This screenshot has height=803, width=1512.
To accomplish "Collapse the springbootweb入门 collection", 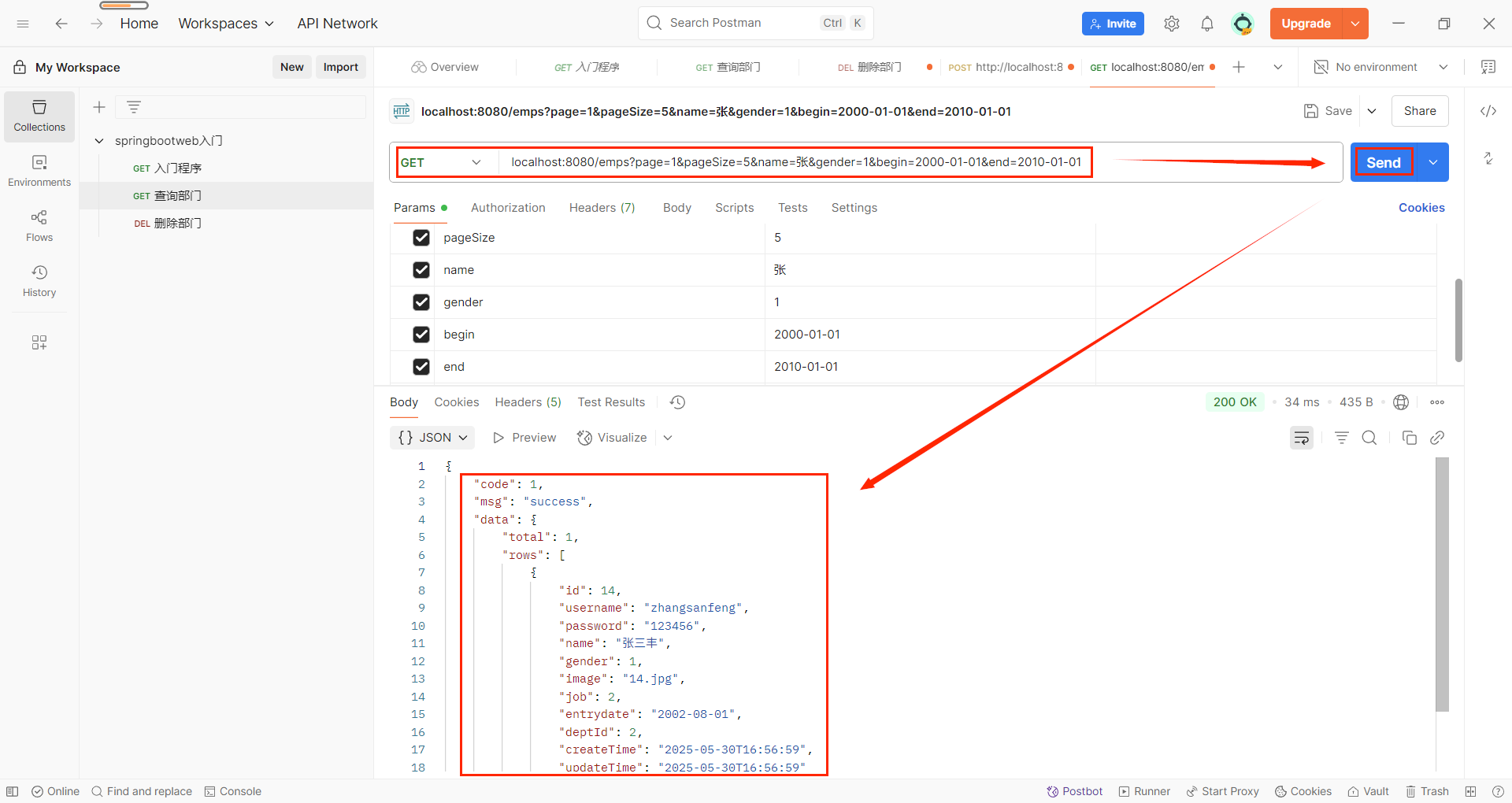I will [x=99, y=141].
